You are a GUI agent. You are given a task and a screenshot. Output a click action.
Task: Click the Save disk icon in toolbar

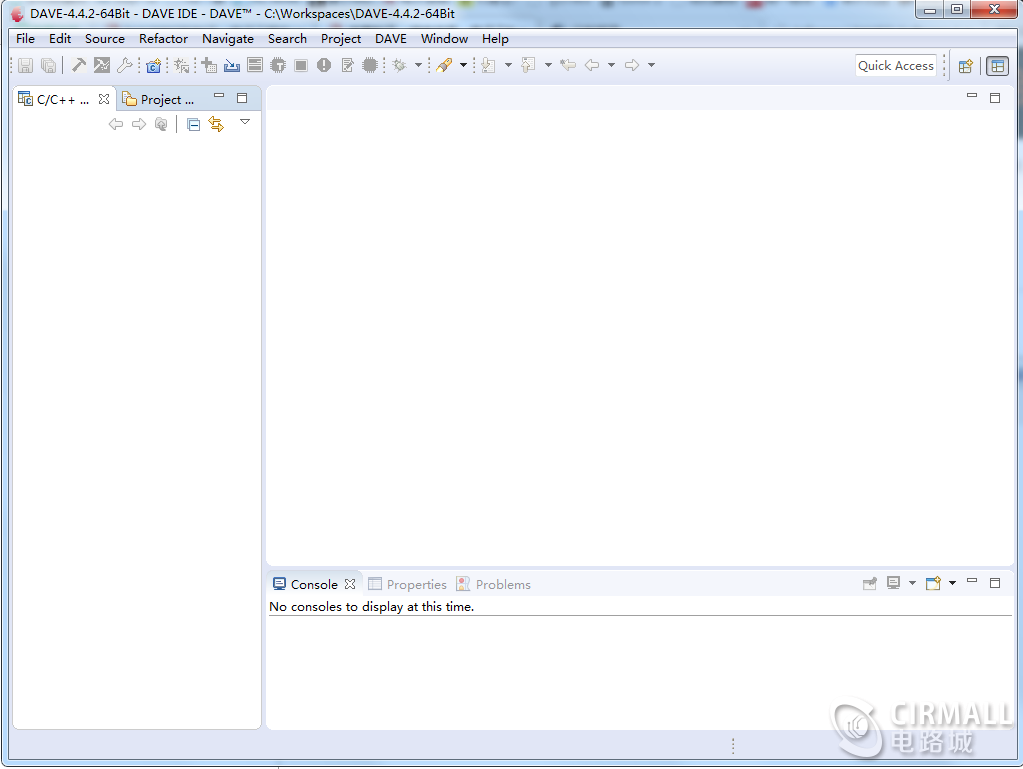click(25, 65)
